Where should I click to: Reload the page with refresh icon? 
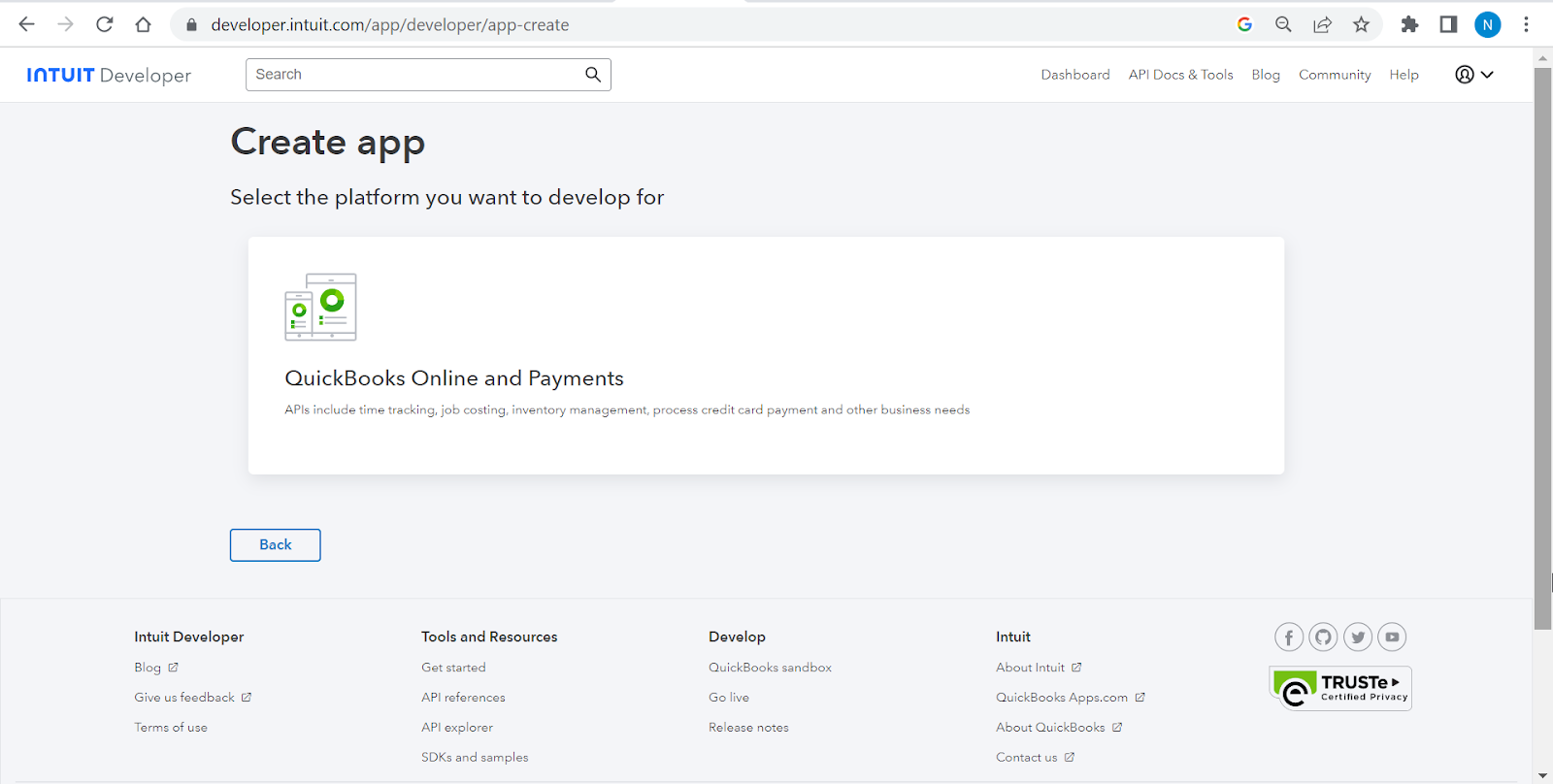coord(104,24)
